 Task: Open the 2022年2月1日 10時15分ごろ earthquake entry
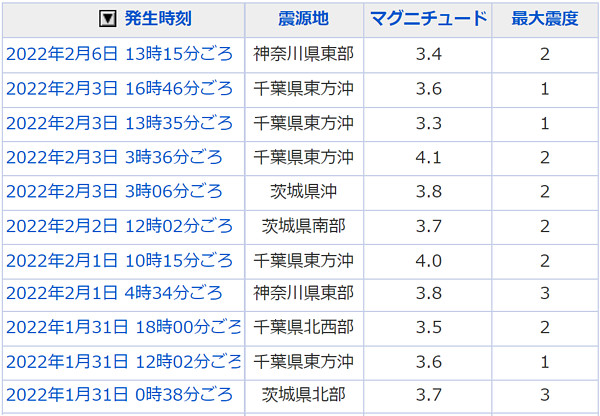point(119,261)
